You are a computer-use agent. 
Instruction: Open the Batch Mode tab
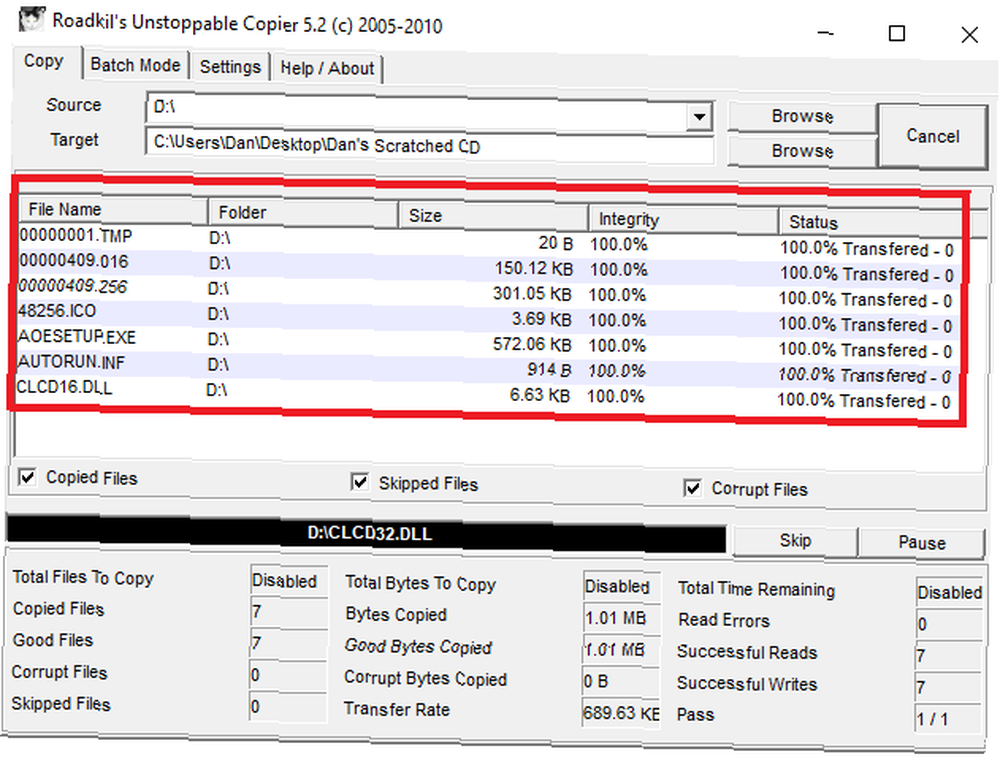pyautogui.click(x=135, y=65)
